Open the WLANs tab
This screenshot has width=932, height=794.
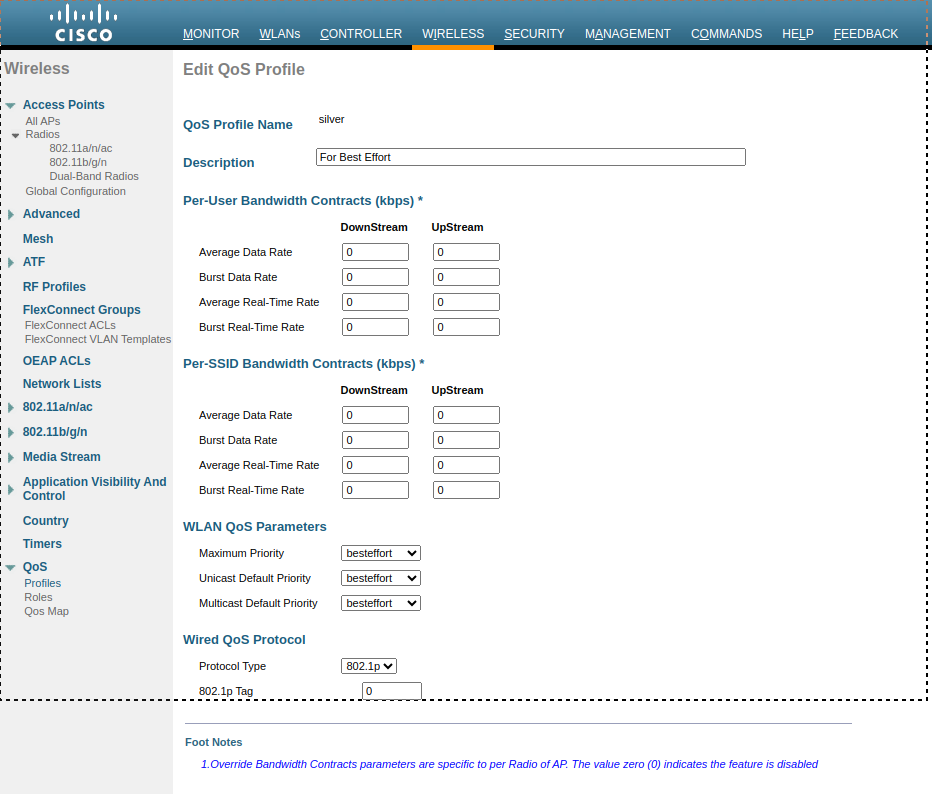pyautogui.click(x=280, y=33)
